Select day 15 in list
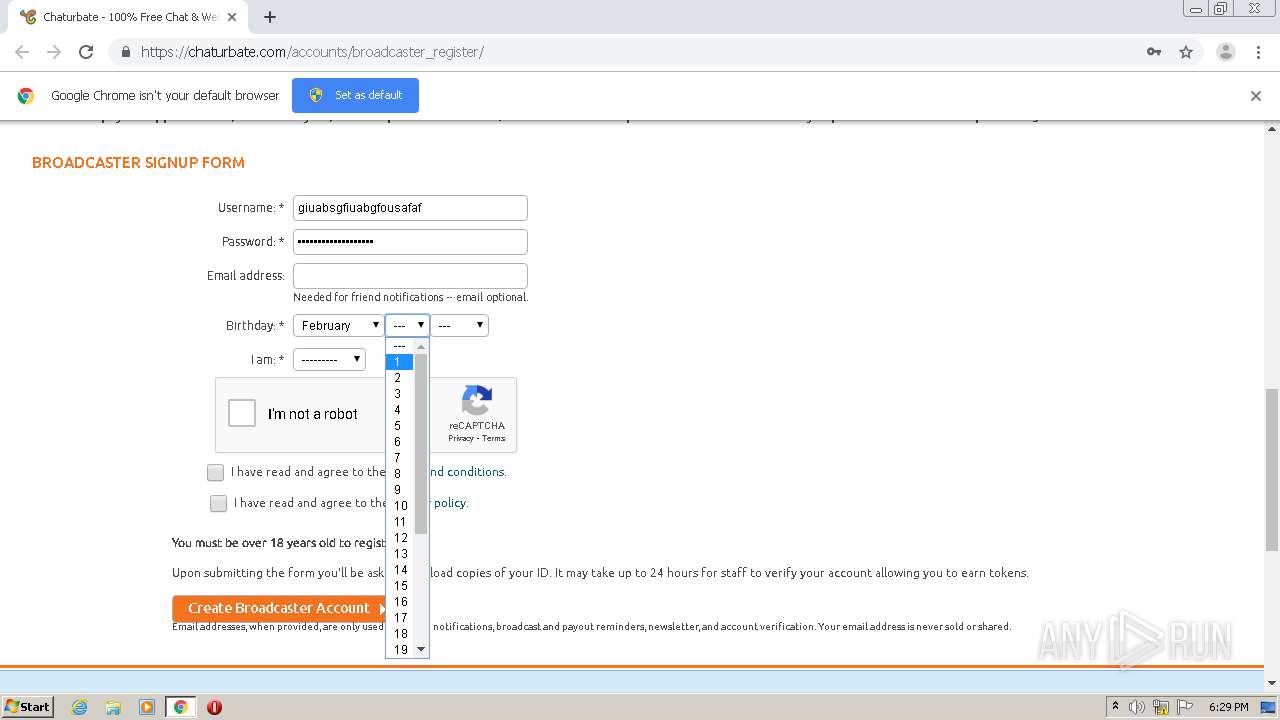 coord(400,586)
